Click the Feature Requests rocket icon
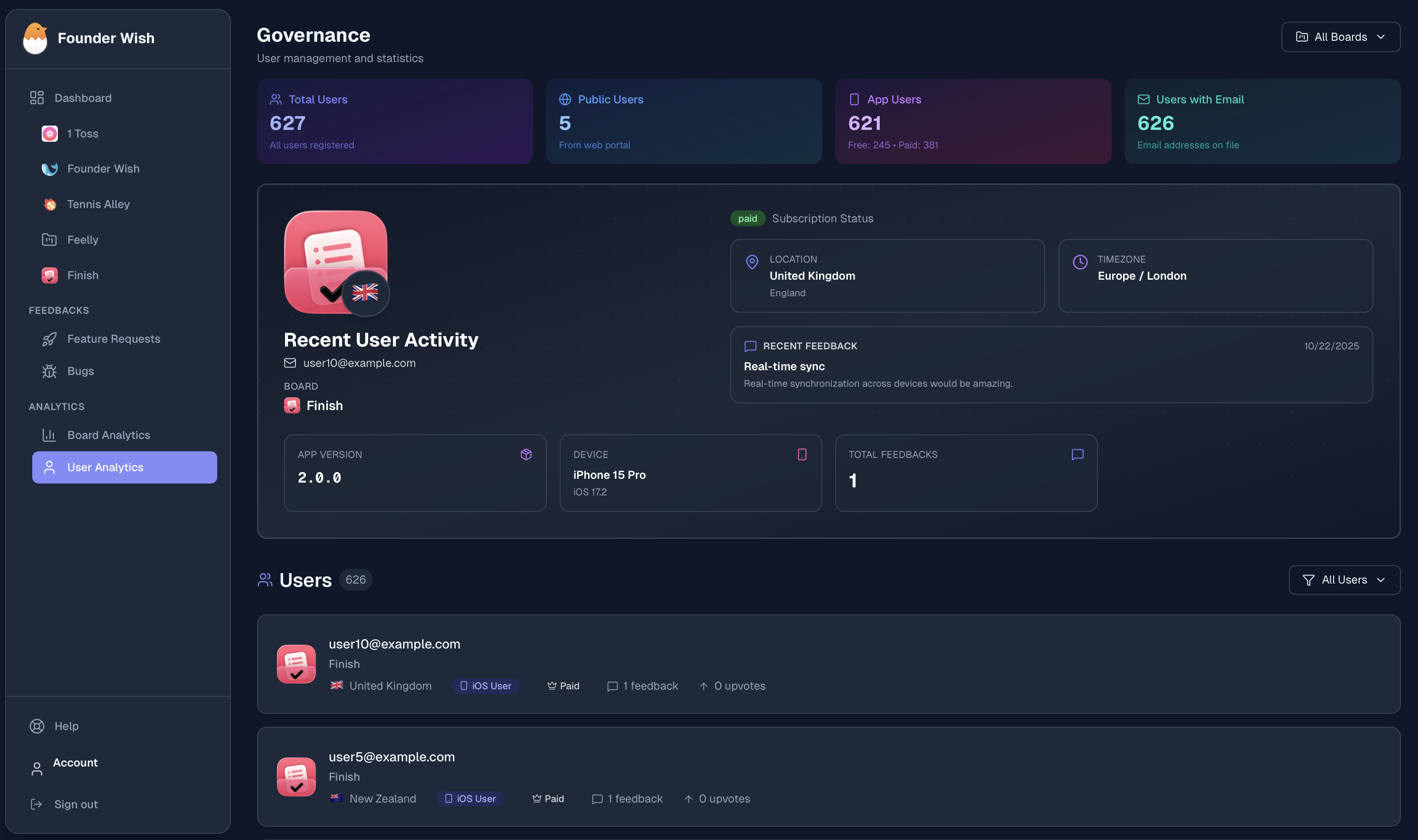This screenshot has width=1418, height=840. 49,339
